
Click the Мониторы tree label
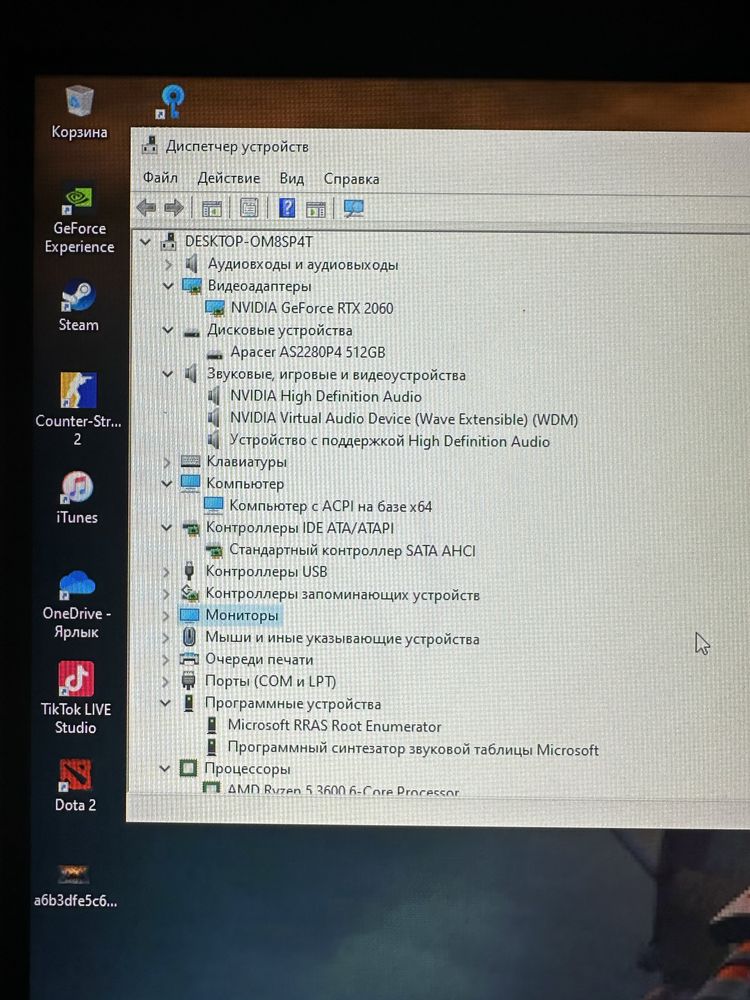pos(242,616)
